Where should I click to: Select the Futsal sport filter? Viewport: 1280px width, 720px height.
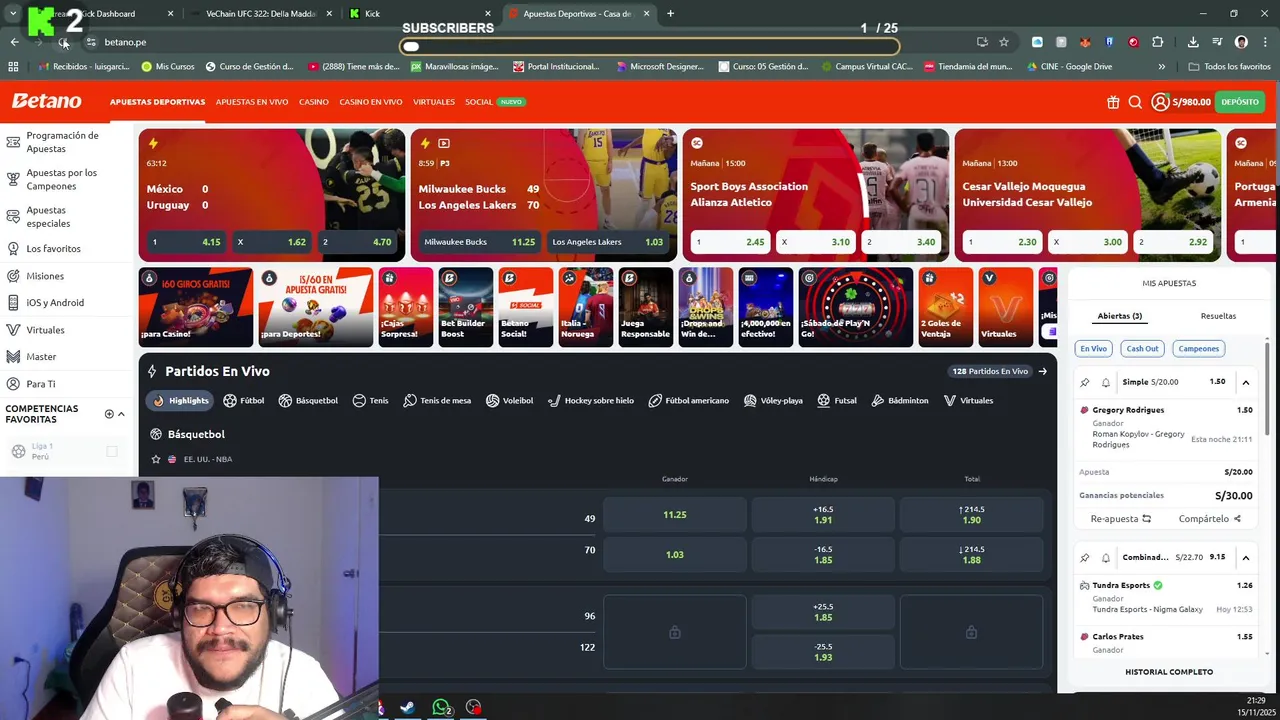point(837,400)
